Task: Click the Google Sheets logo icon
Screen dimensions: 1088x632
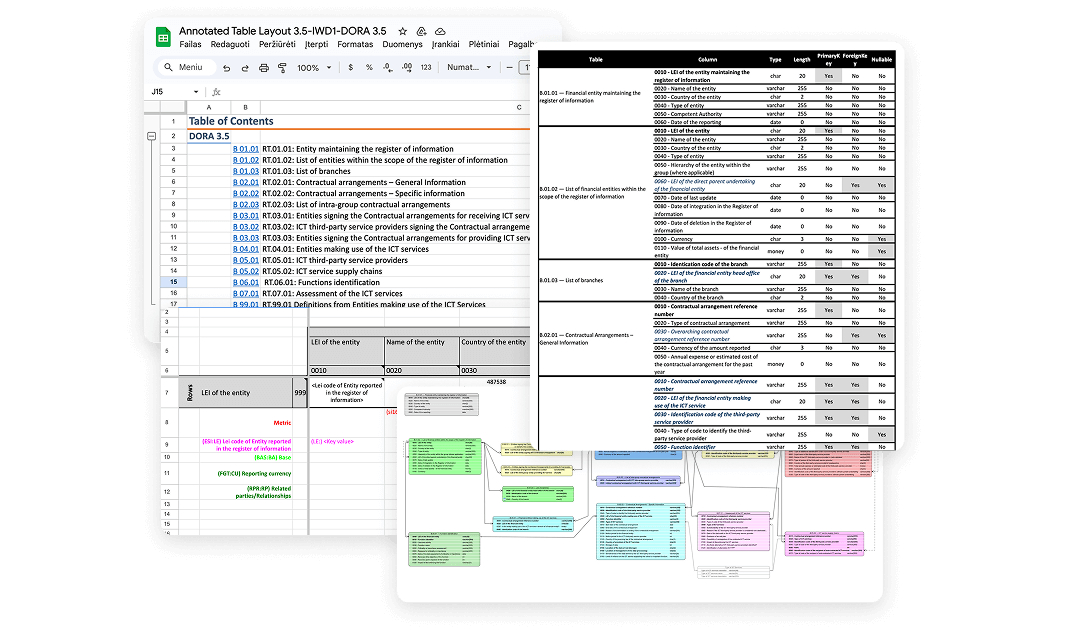Action: [x=162, y=37]
